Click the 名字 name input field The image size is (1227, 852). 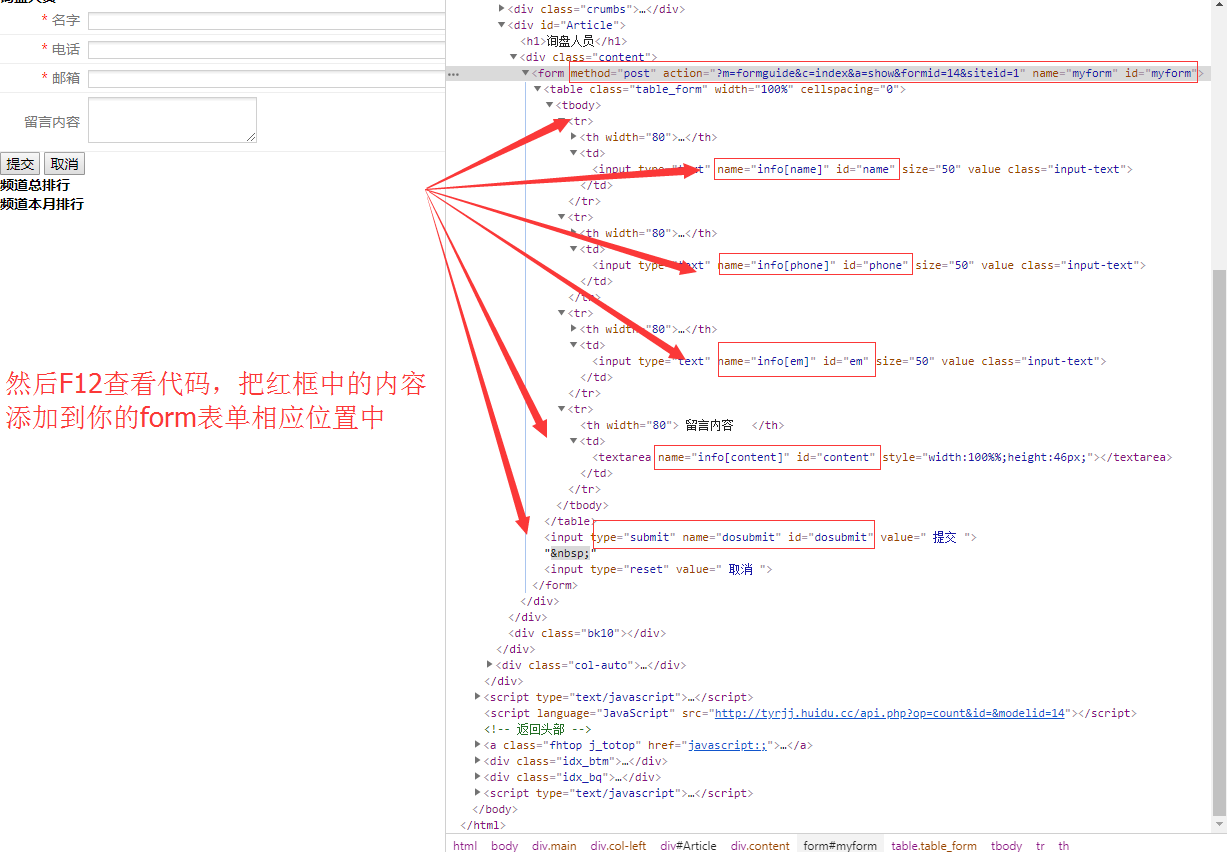pyautogui.click(x=266, y=21)
